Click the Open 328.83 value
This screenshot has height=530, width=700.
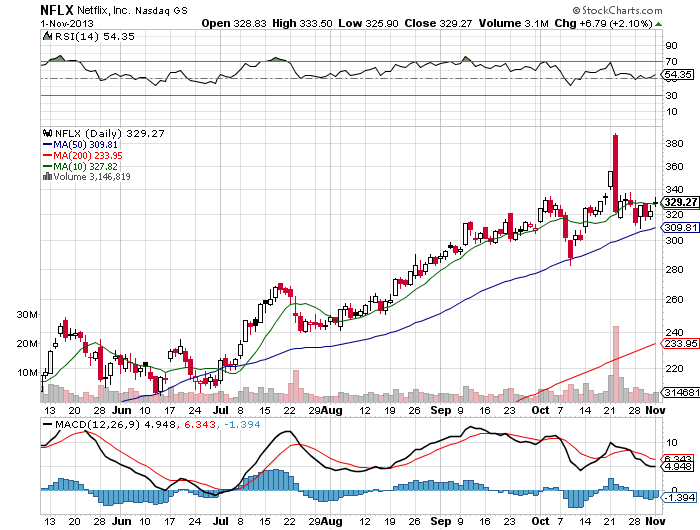tap(234, 23)
